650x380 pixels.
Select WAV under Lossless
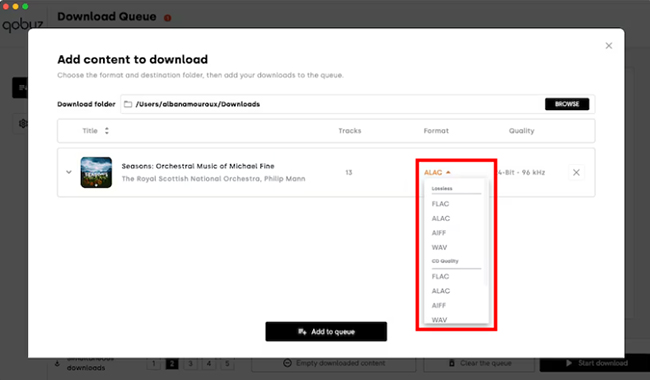click(x=439, y=247)
